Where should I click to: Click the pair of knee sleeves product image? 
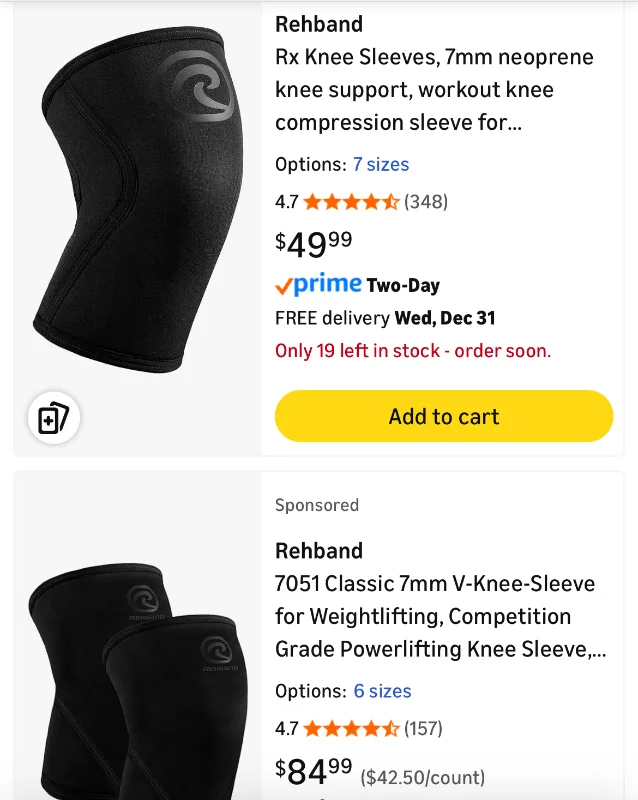[x=138, y=681]
